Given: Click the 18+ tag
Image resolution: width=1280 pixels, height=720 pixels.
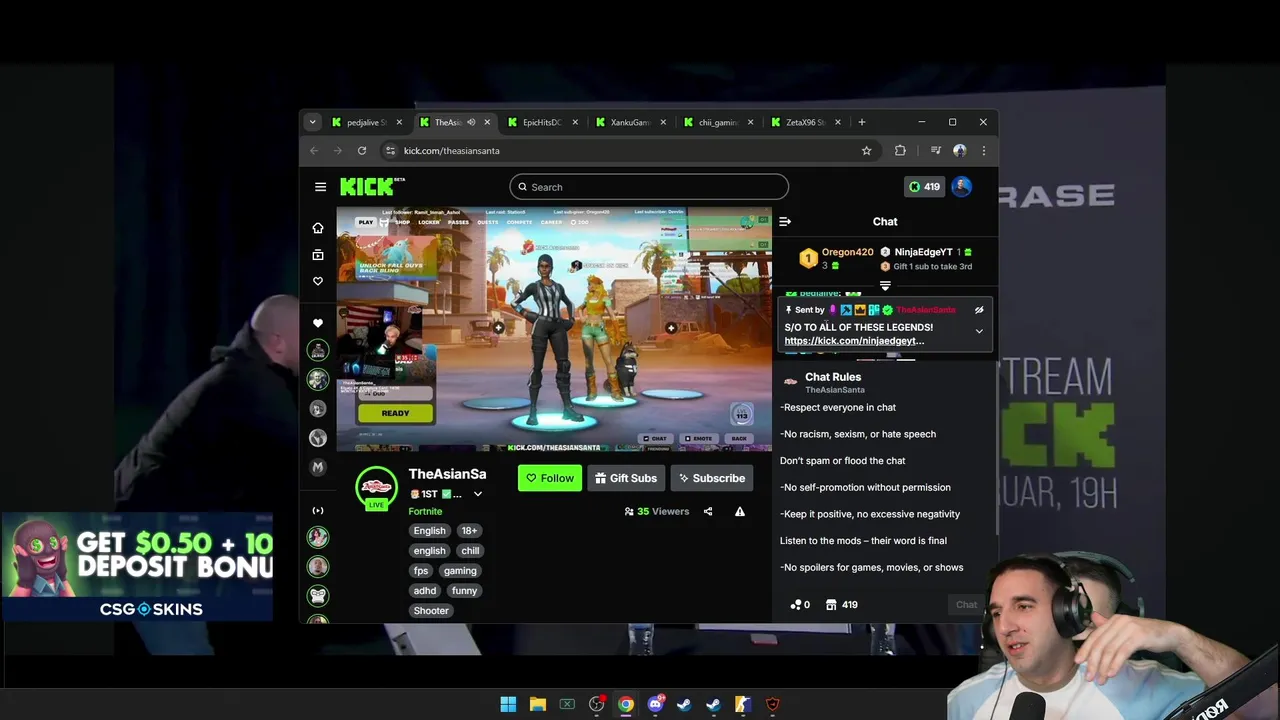Looking at the screenshot, I should [x=469, y=531].
